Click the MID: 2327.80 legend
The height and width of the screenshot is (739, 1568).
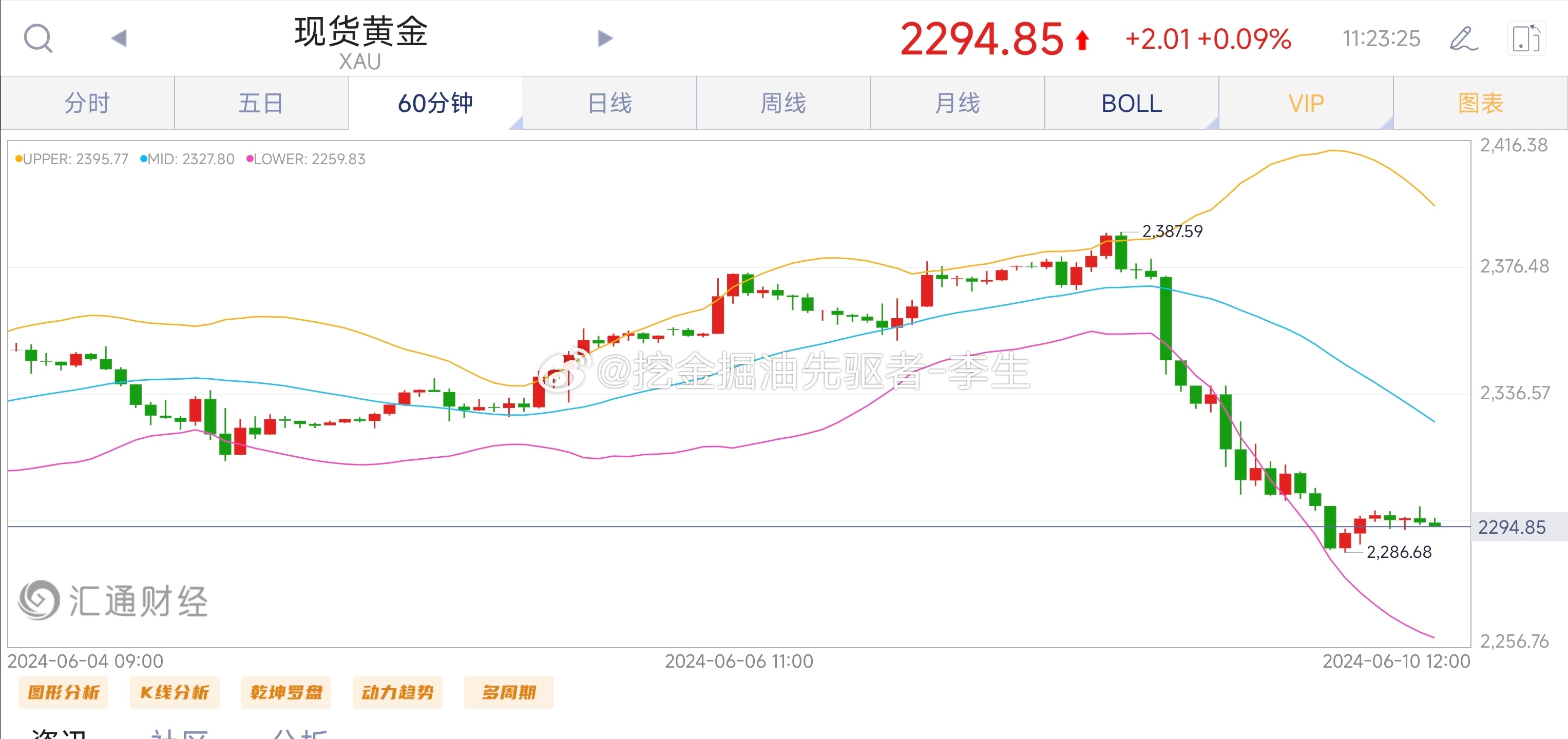pyautogui.click(x=187, y=160)
